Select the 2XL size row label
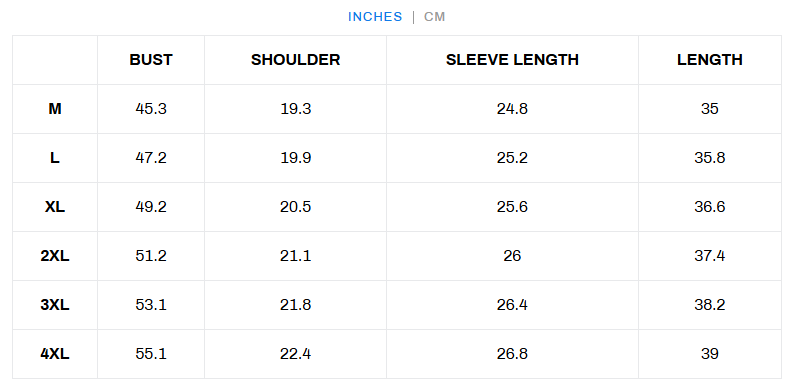This screenshot has height=391, width=793. (x=55, y=256)
